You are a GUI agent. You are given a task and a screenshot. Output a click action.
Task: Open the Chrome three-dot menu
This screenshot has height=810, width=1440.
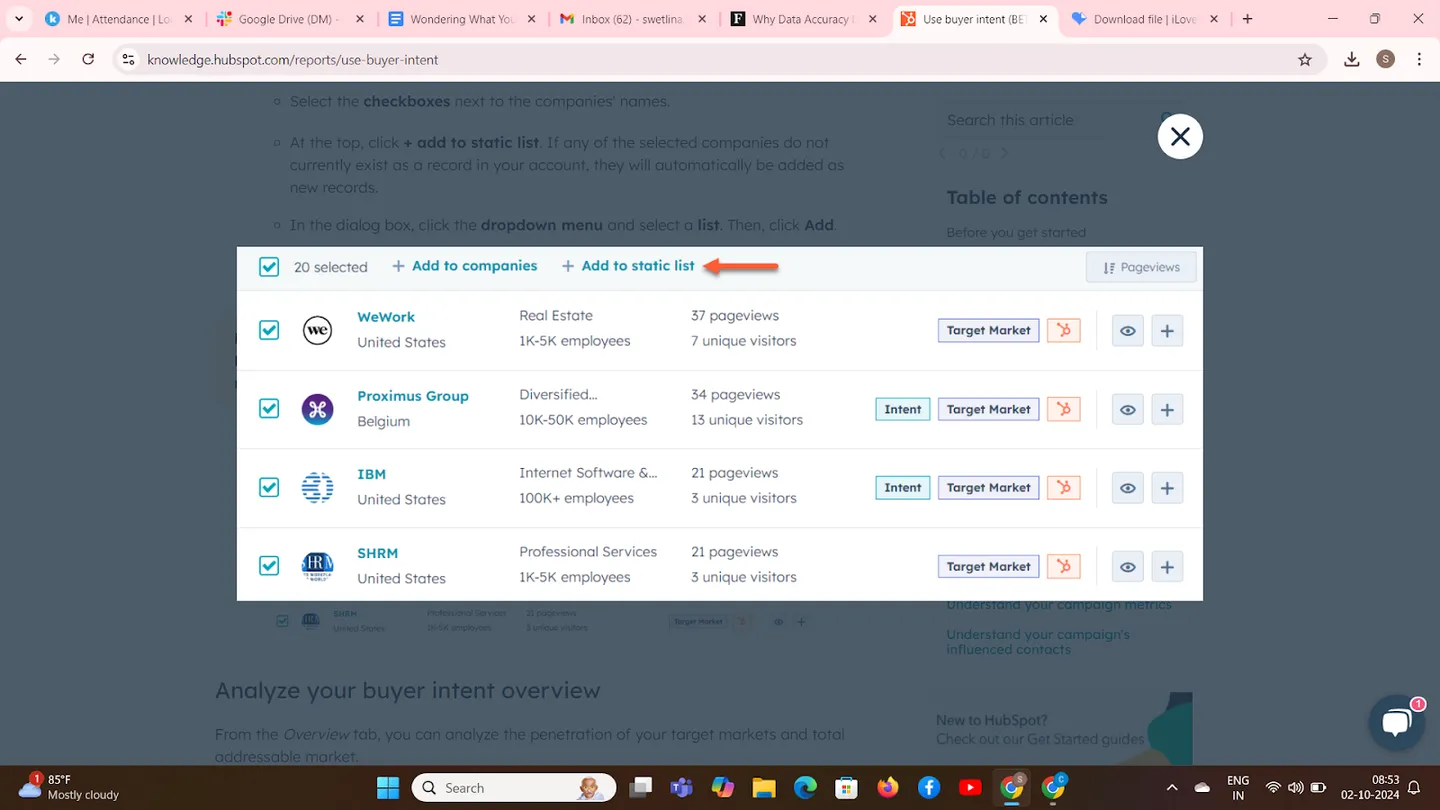click(1419, 60)
